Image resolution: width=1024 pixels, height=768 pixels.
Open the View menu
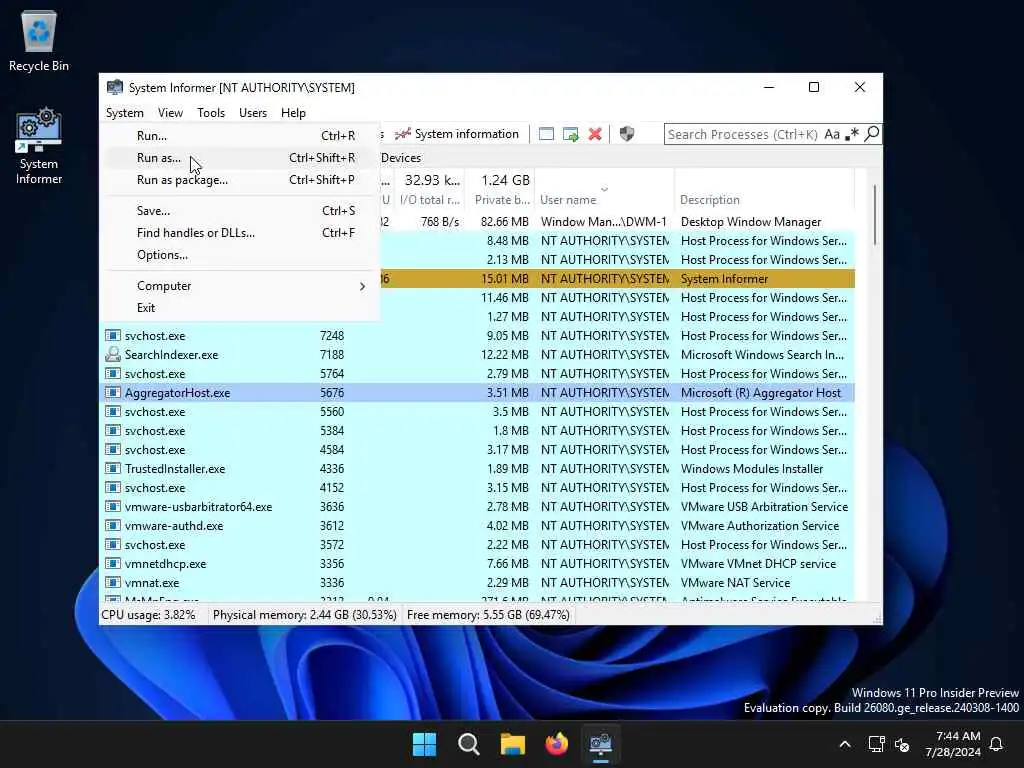170,113
